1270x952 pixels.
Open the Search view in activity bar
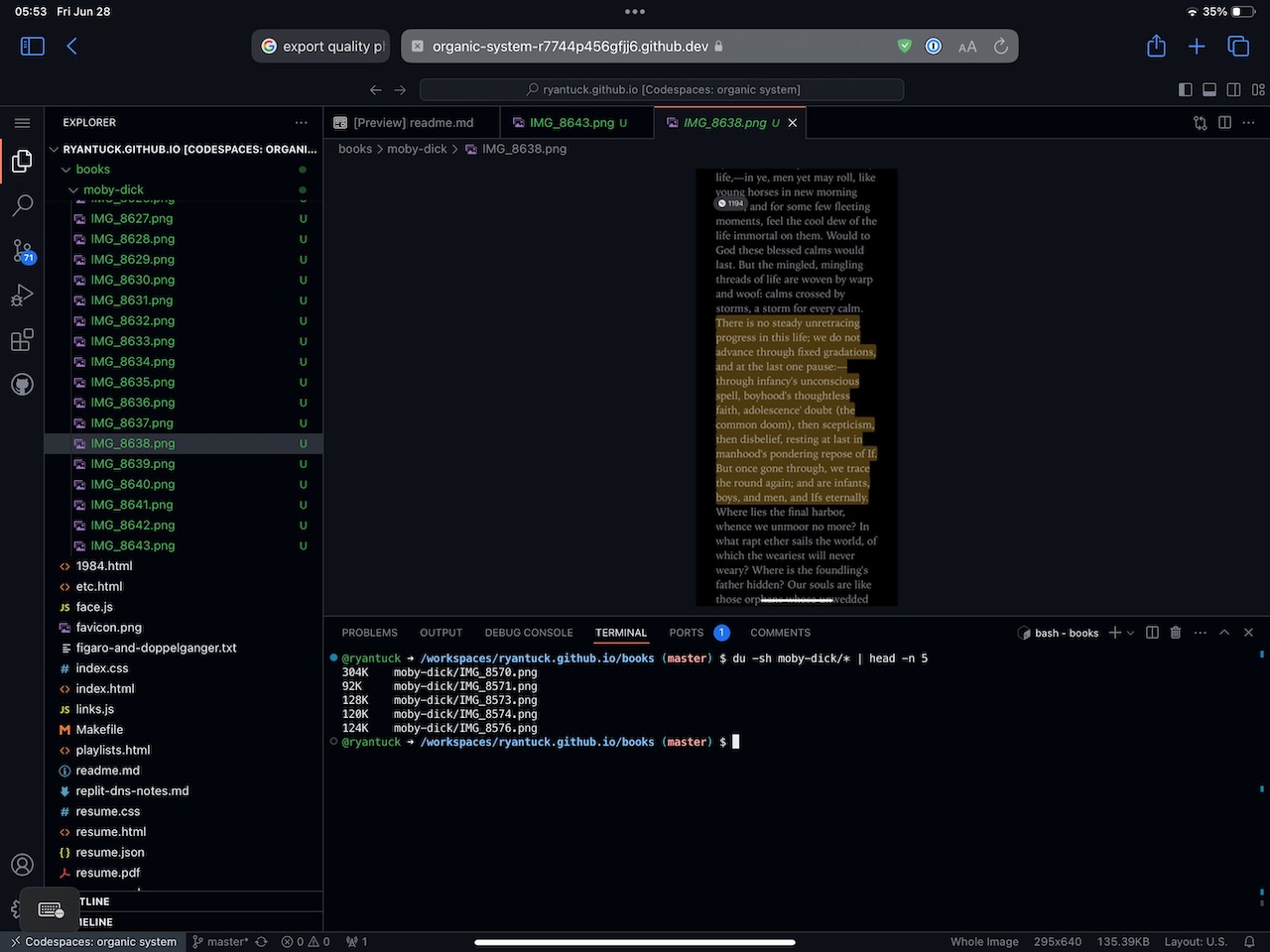pyautogui.click(x=22, y=205)
